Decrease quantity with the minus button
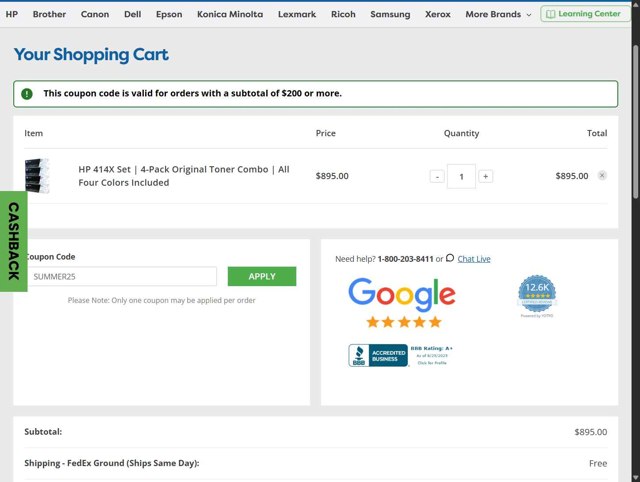Image resolution: width=640 pixels, height=482 pixels. (x=437, y=176)
